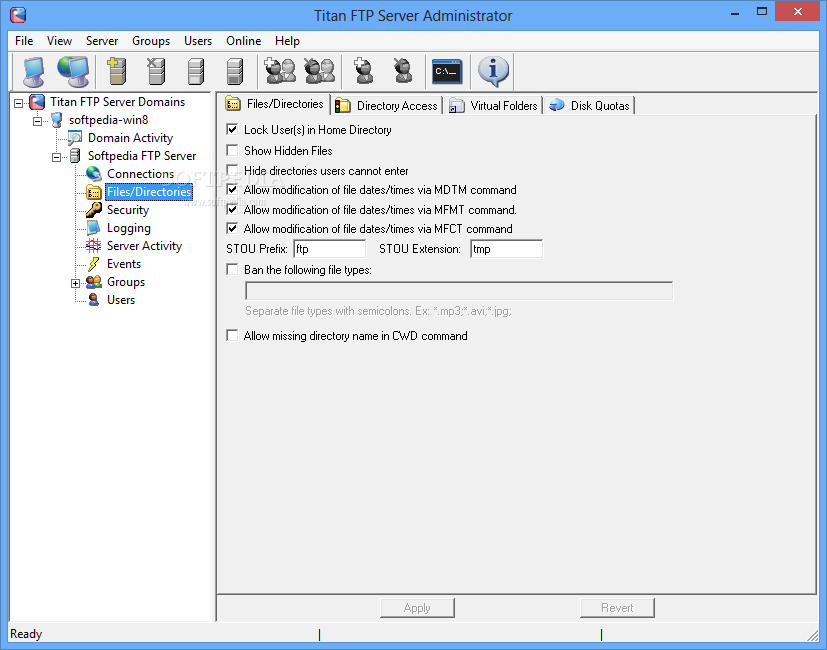
Task: Click the add group toolbar icon
Action: (x=280, y=71)
